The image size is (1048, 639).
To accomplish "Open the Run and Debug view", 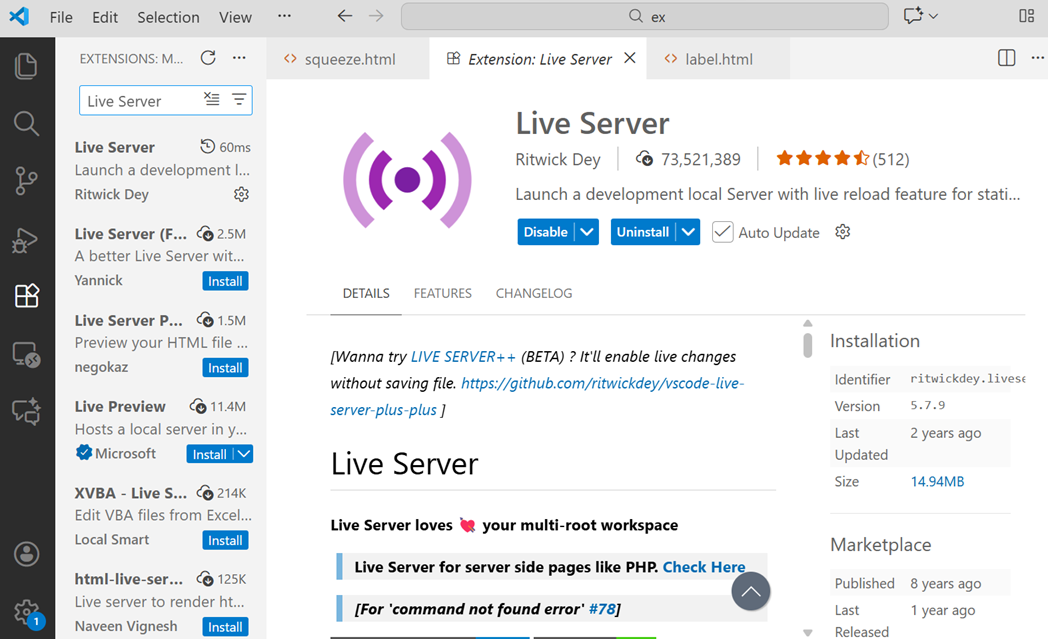I will (x=27, y=240).
